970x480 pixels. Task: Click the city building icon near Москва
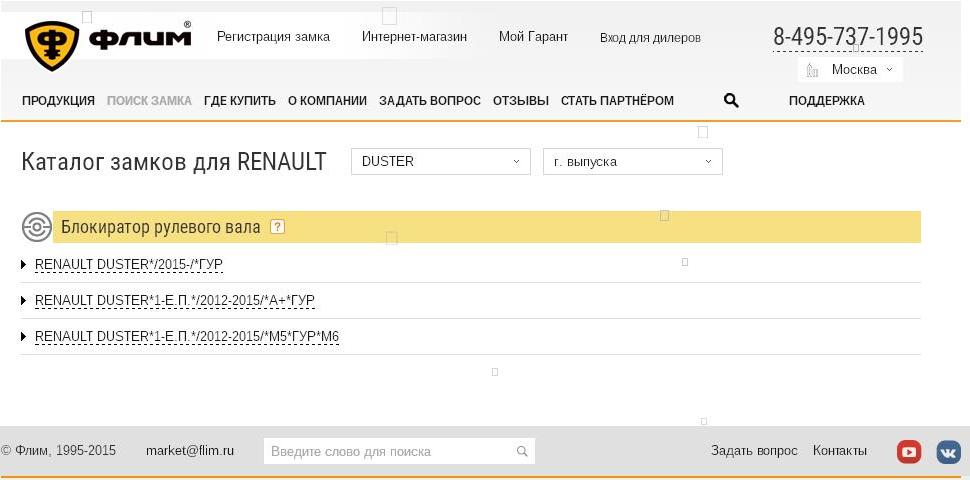tap(812, 70)
